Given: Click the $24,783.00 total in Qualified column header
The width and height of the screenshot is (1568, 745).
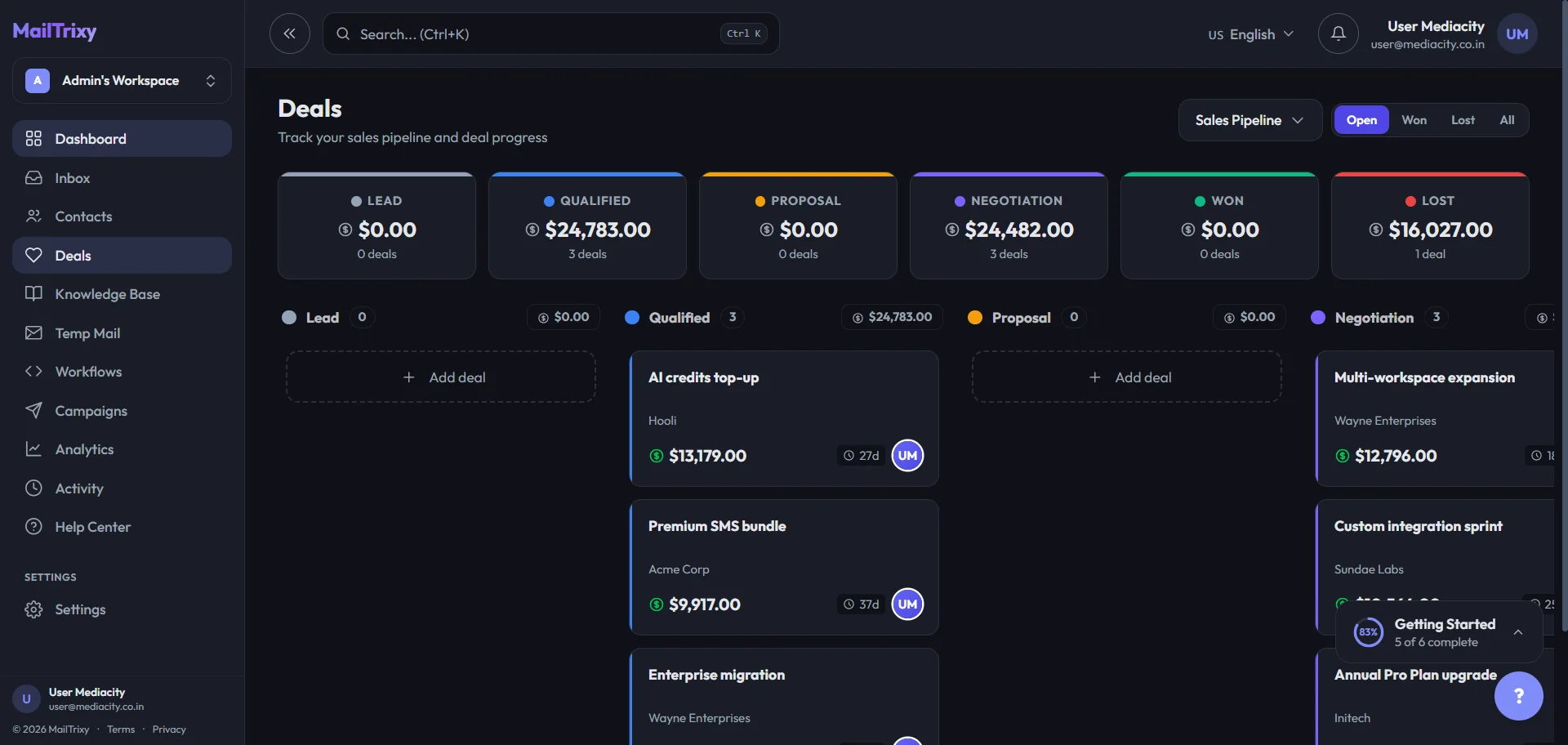Looking at the screenshot, I should point(892,317).
